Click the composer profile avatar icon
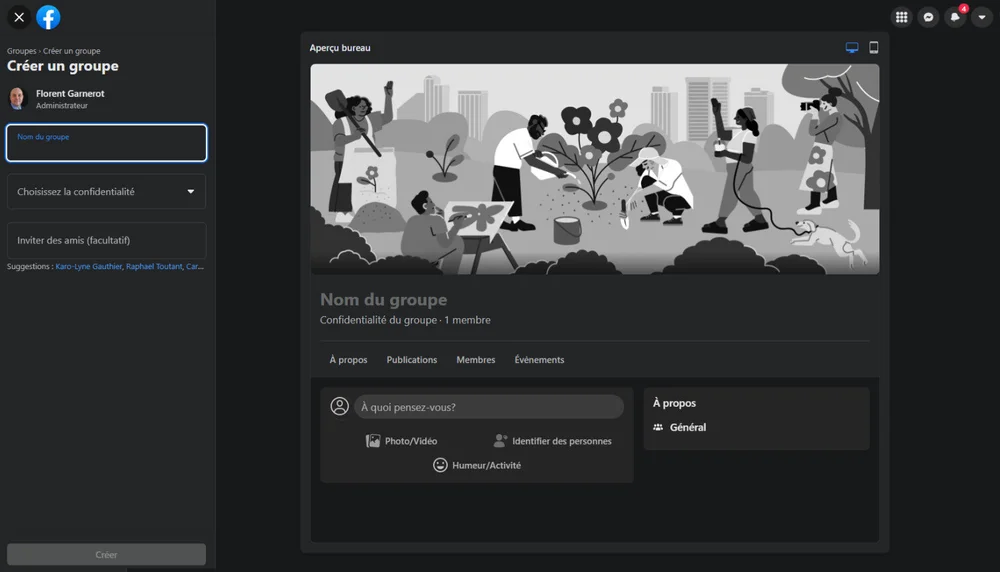 (x=340, y=406)
